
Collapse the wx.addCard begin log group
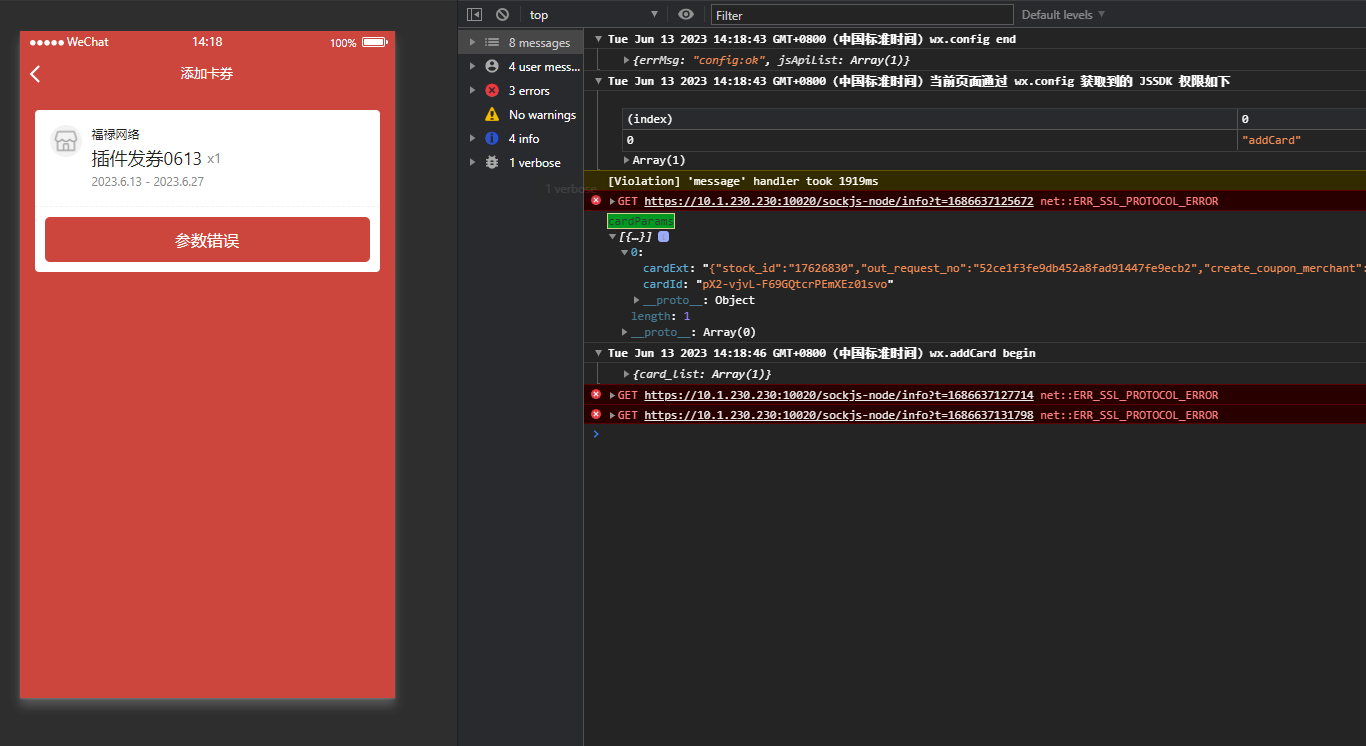[598, 354]
